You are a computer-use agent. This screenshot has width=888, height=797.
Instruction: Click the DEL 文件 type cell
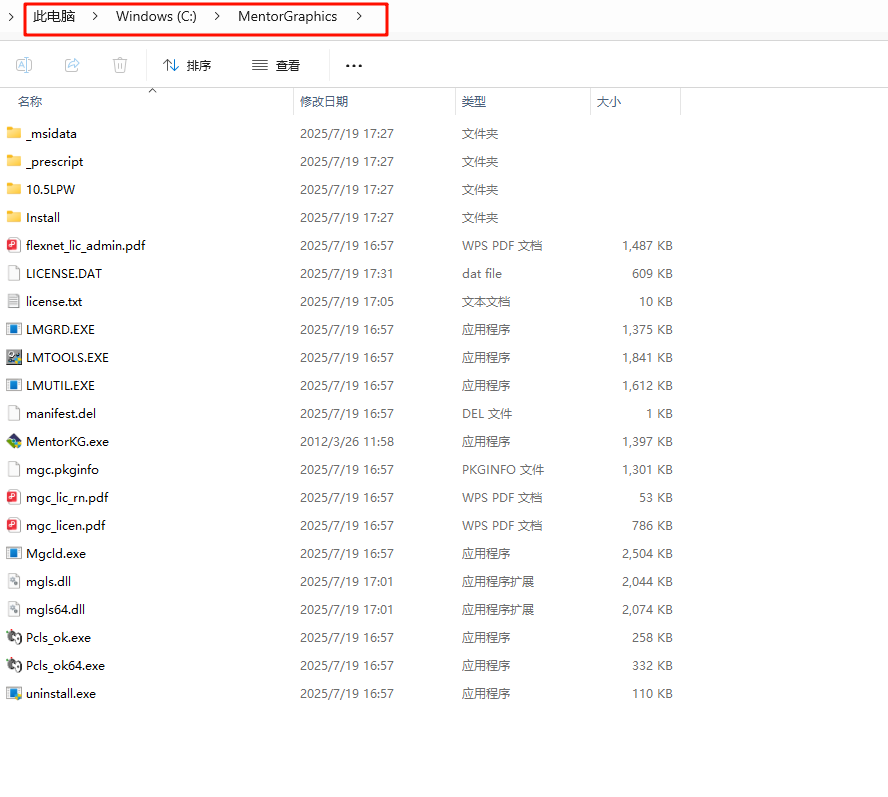click(x=487, y=414)
